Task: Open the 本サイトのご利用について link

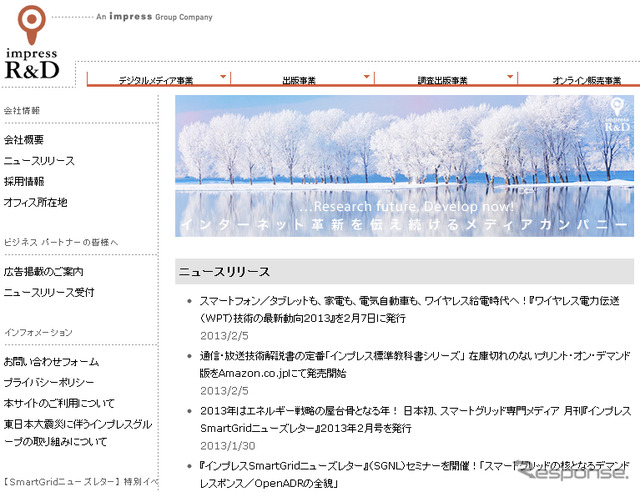Action: click(x=59, y=403)
